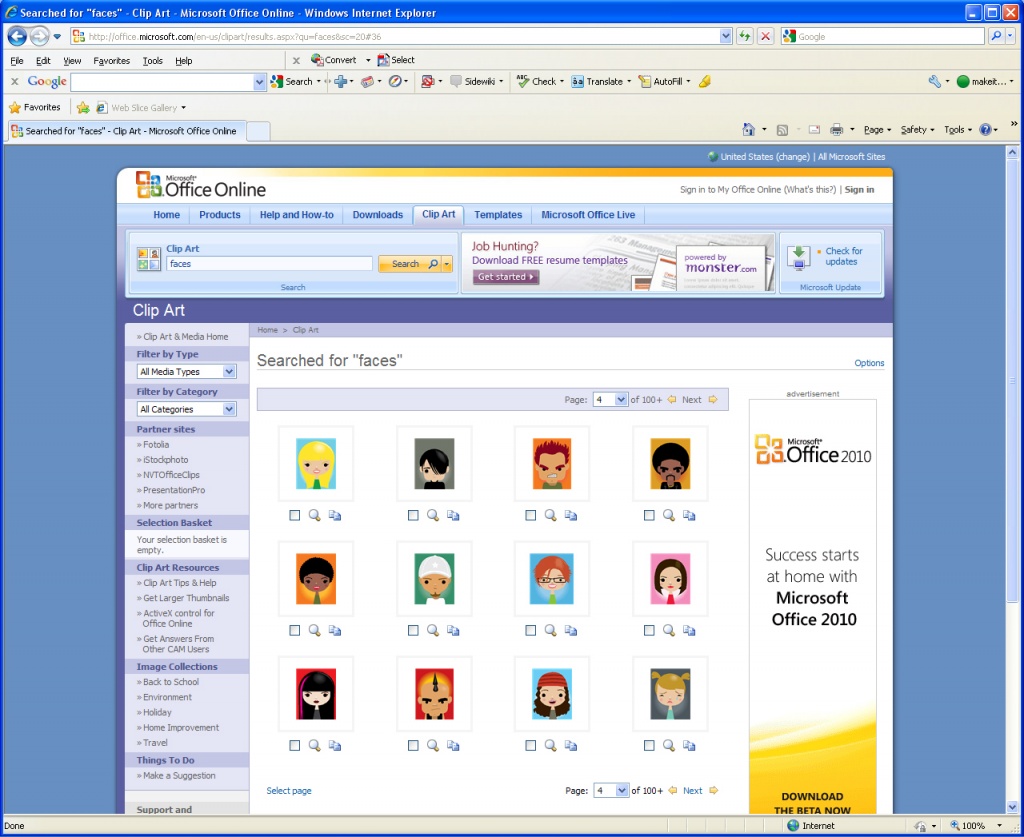Image resolution: width=1024 pixels, height=837 pixels.
Task: Check the box under long black hair face
Action: (295, 745)
